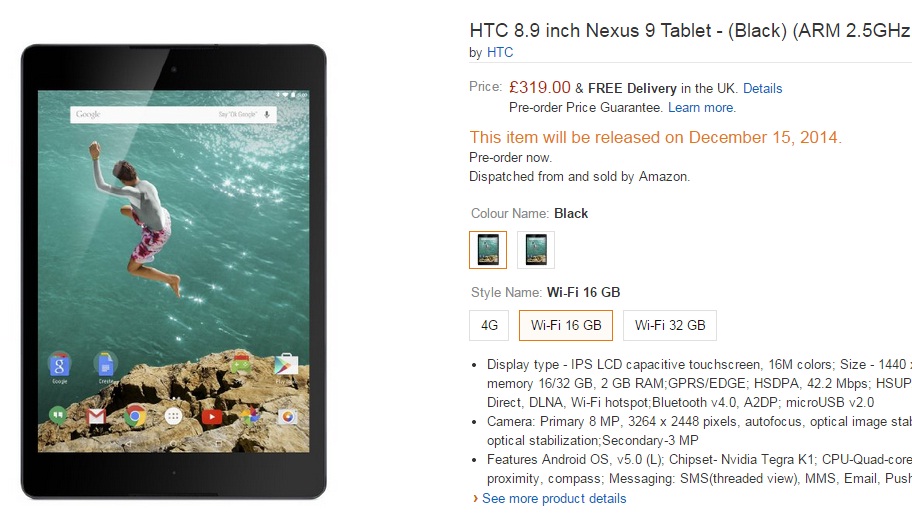Follow the Learn more price guarantee link

coord(701,108)
